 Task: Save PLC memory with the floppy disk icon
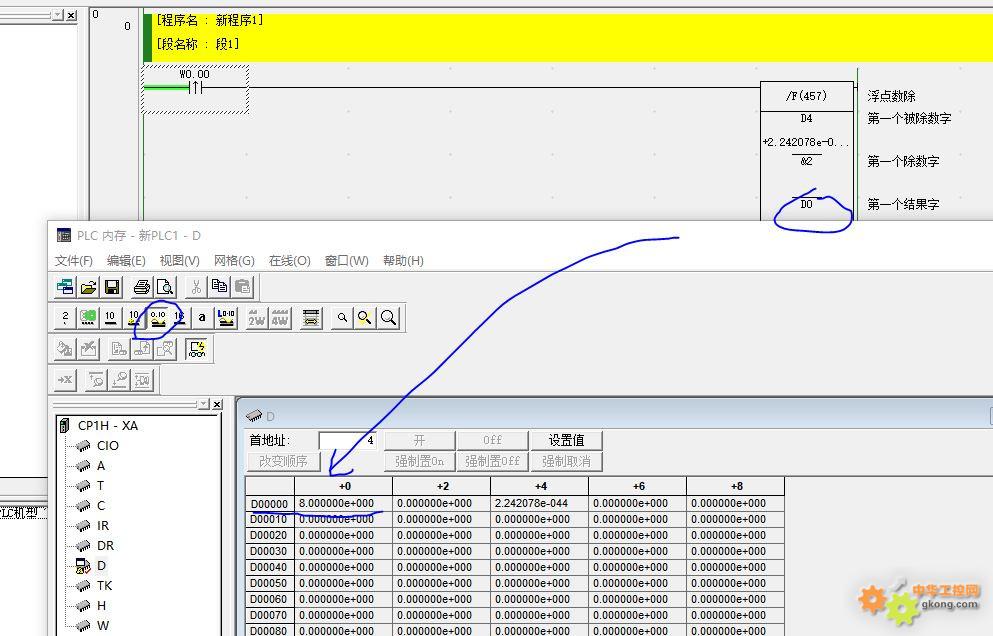[x=112, y=288]
